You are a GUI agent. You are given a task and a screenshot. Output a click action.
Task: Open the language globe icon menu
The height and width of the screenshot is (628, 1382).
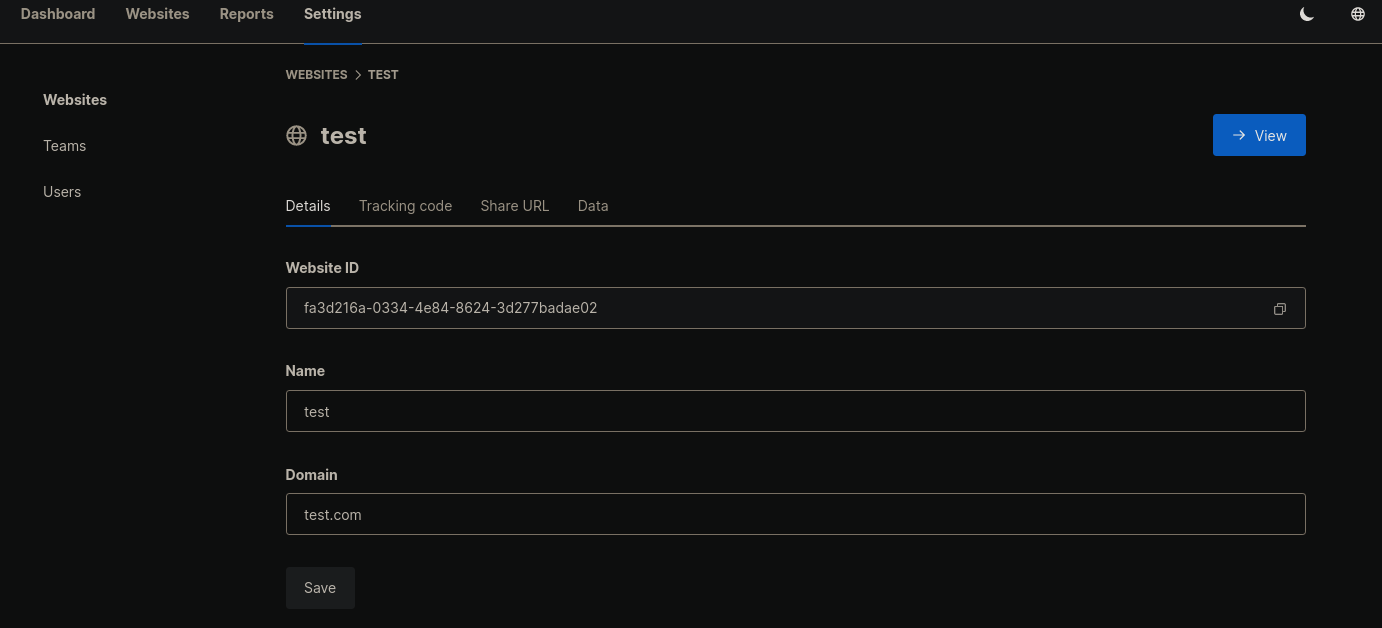pyautogui.click(x=1357, y=14)
